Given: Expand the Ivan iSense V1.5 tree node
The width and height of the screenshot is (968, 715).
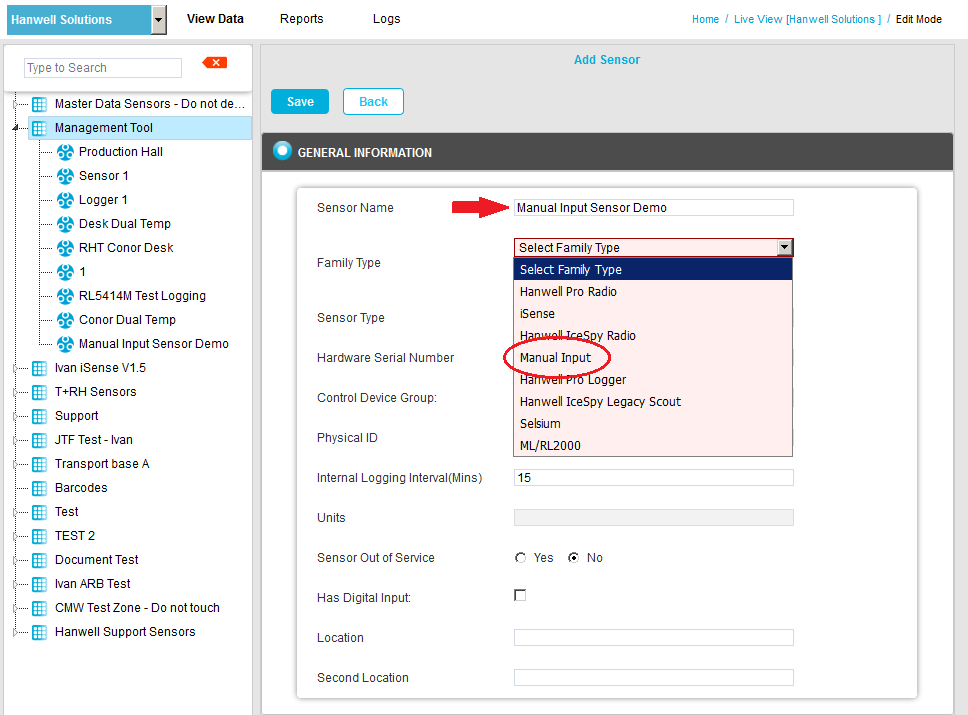Looking at the screenshot, I should coord(15,369).
